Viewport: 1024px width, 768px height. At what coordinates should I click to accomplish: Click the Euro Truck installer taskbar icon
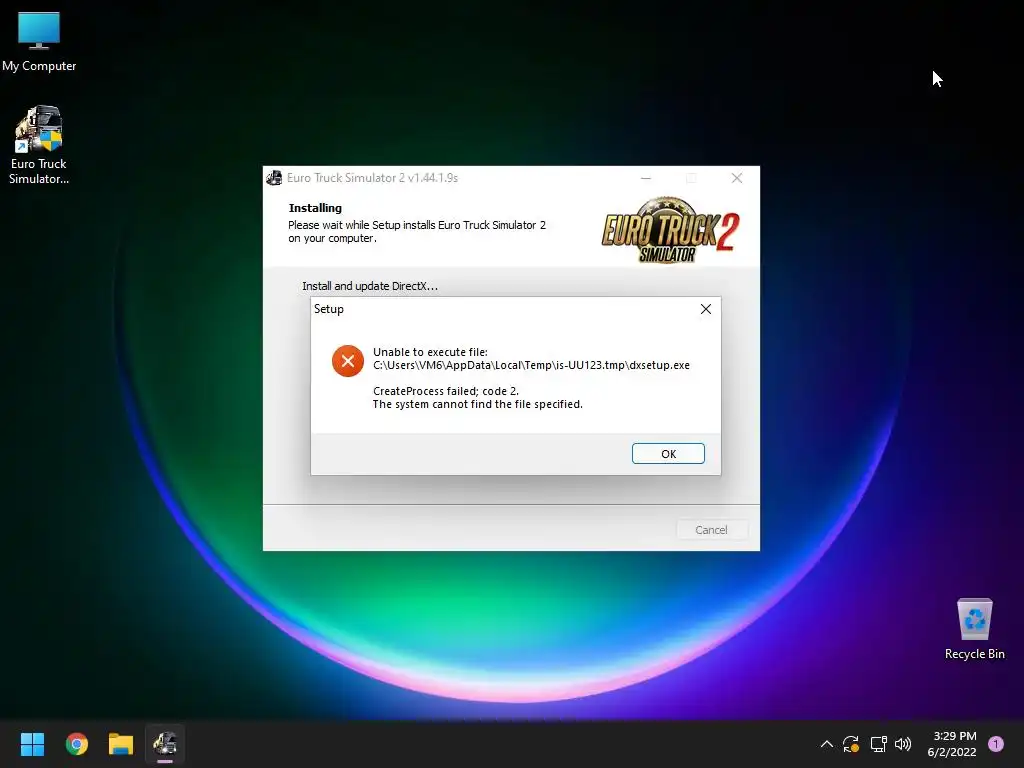[x=165, y=744]
